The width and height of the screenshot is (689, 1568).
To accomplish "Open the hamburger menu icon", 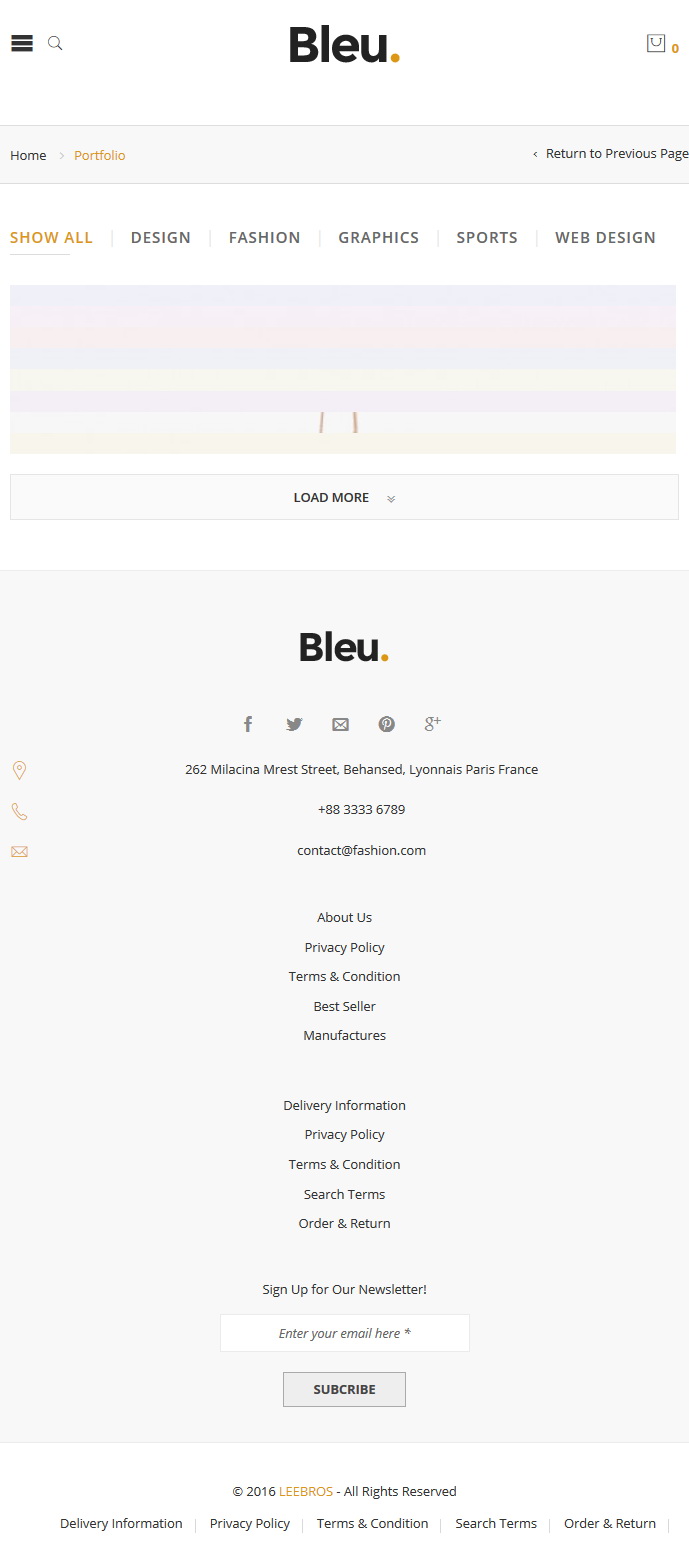I will pyautogui.click(x=22, y=43).
